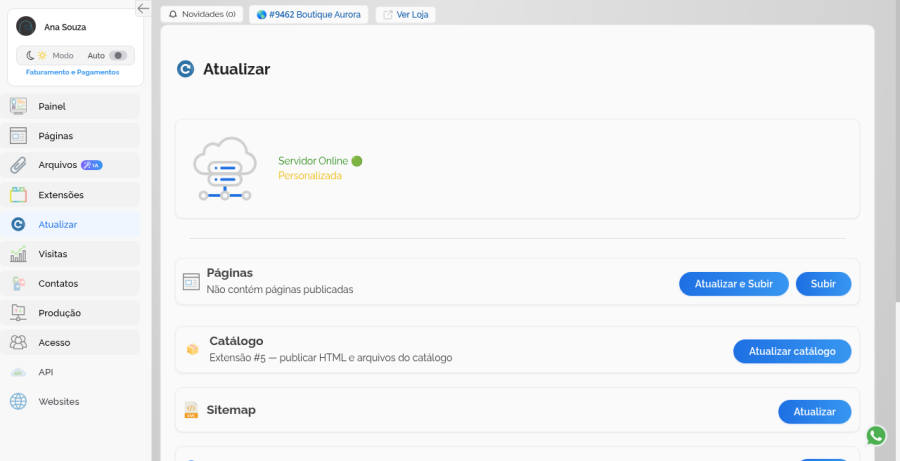Open the Painel menu item
This screenshot has width=900, height=461.
70,106
